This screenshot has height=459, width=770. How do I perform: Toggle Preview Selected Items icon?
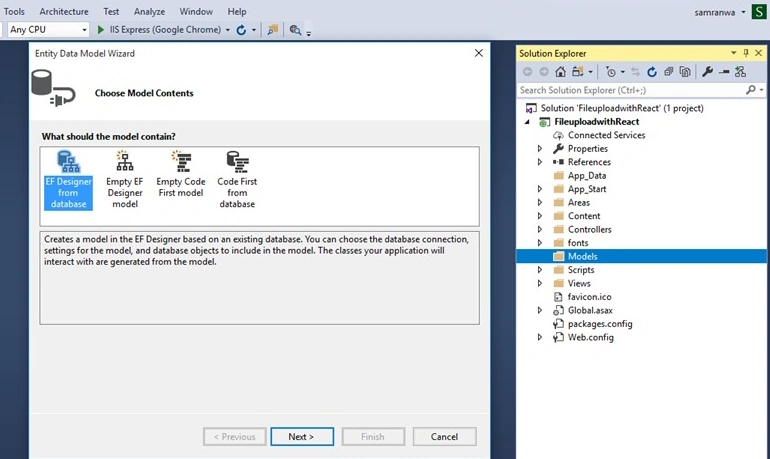pyautogui.click(x=724, y=72)
